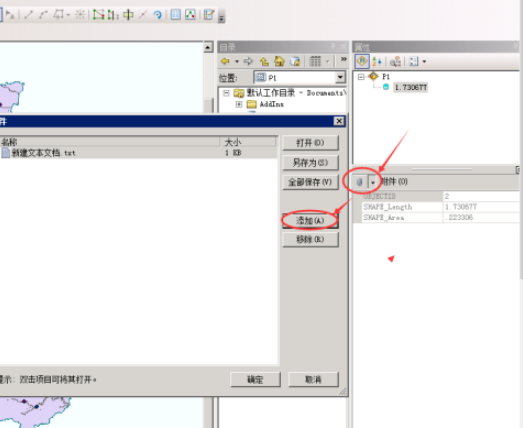This screenshot has width=523, height=428.
Task: Click the 添加(A) add button
Action: pyautogui.click(x=310, y=221)
